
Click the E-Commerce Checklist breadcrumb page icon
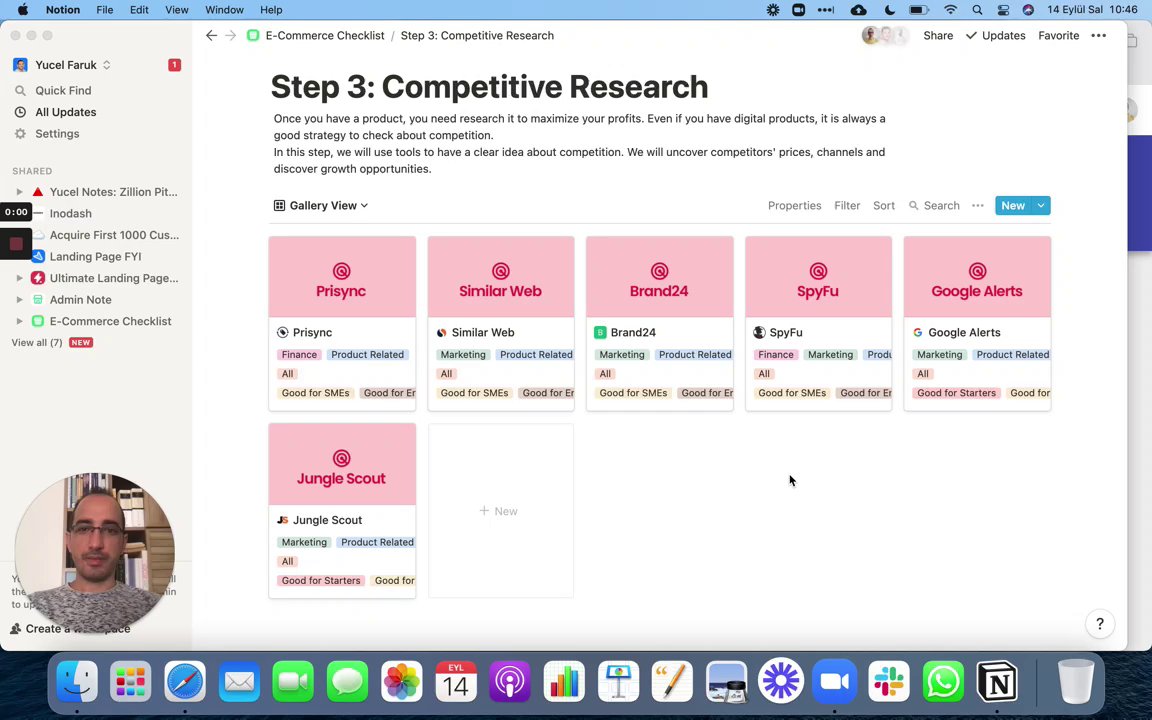[253, 35]
